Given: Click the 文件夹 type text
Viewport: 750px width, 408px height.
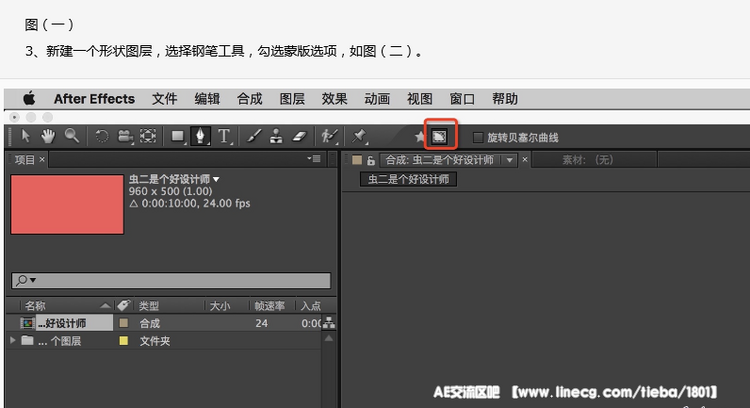Looking at the screenshot, I should [x=154, y=341].
